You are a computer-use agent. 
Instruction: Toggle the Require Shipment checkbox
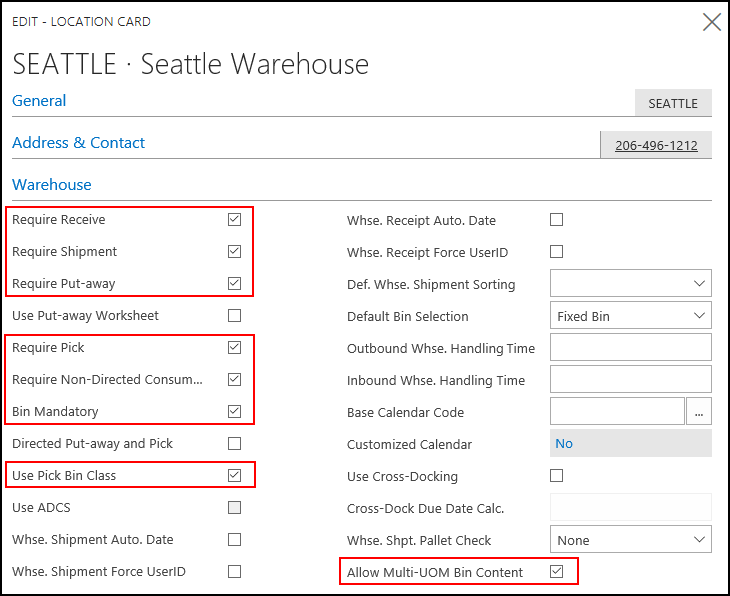click(234, 251)
